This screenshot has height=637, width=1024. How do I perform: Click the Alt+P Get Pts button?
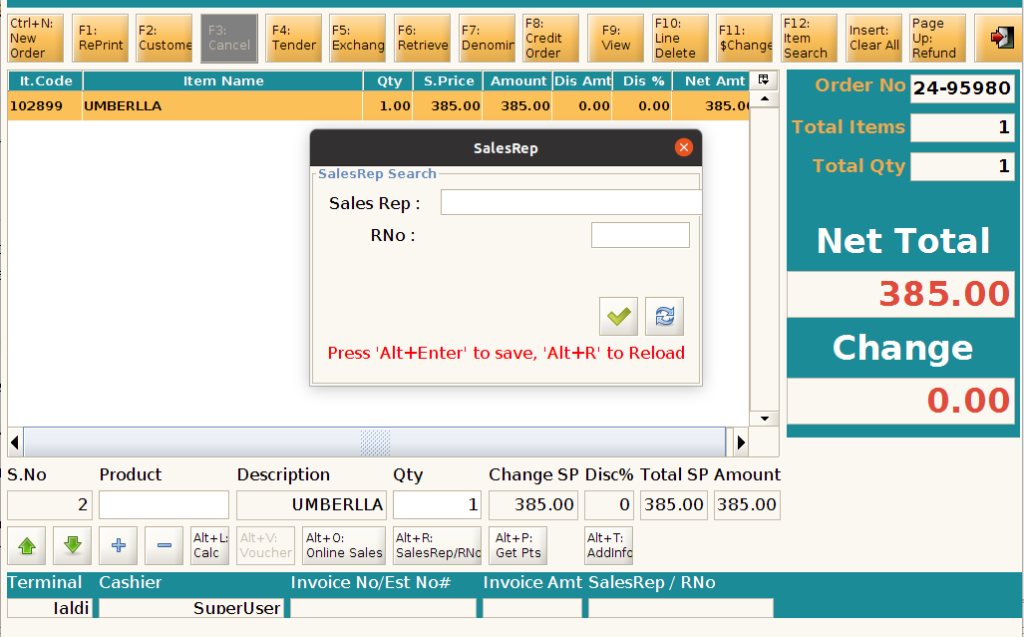518,546
